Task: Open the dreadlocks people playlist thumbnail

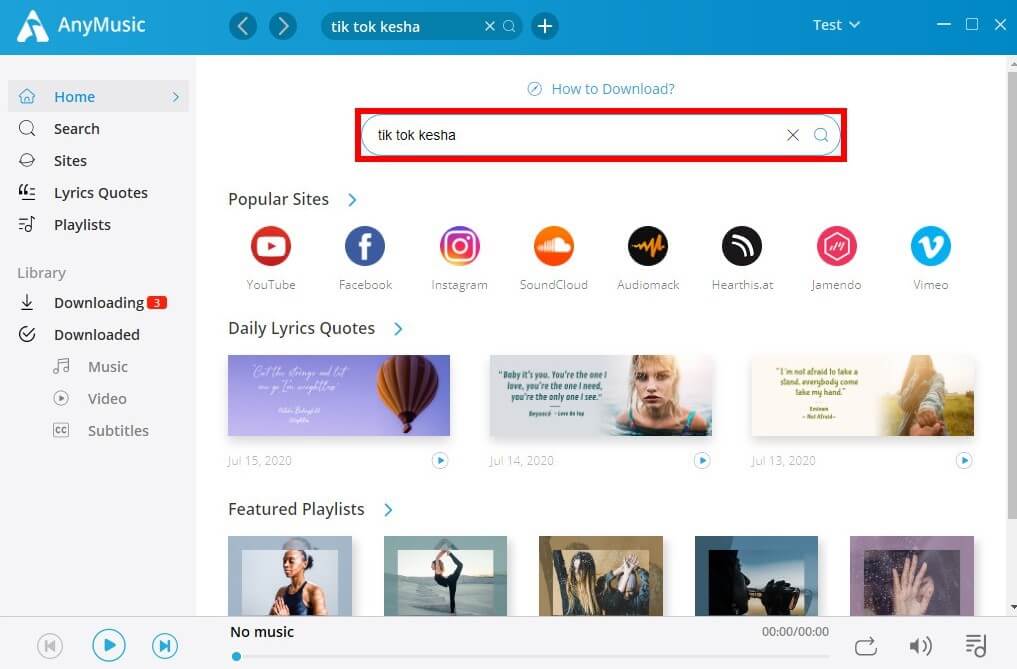Action: [601, 576]
